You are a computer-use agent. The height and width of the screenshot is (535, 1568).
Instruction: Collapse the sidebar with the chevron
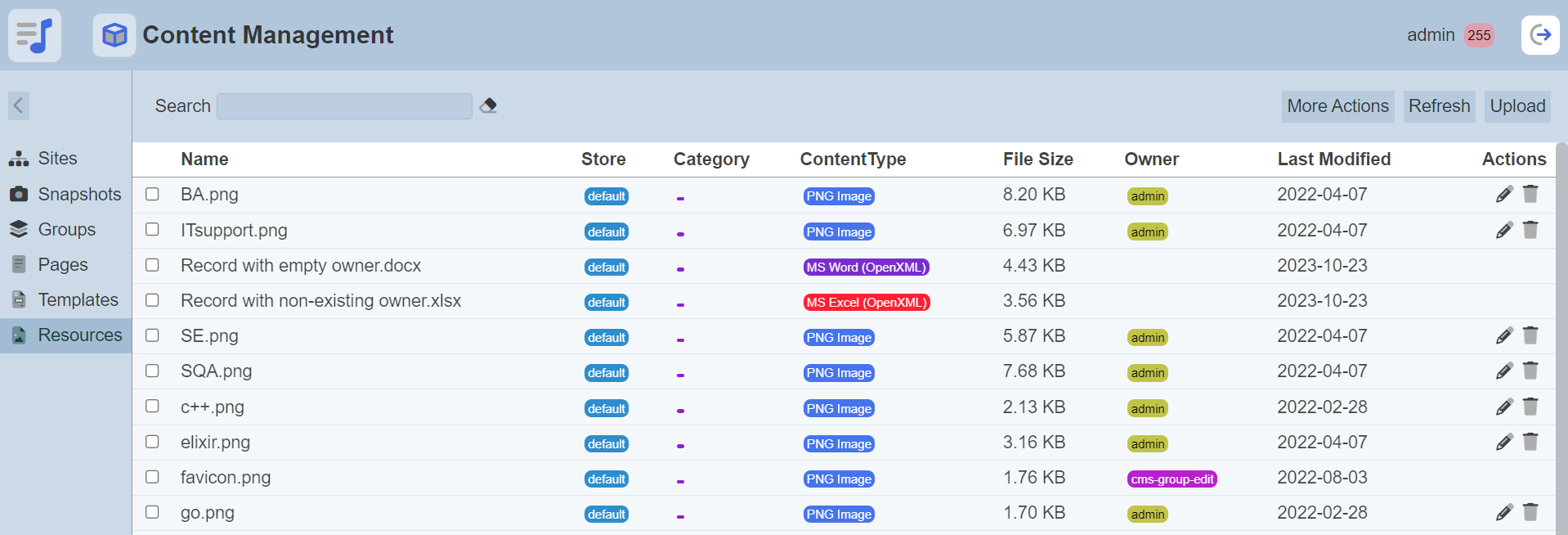(x=19, y=106)
